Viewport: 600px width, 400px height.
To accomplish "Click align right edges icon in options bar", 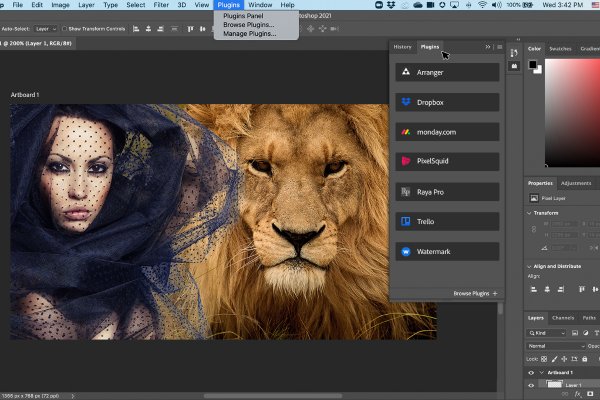I will [x=160, y=29].
